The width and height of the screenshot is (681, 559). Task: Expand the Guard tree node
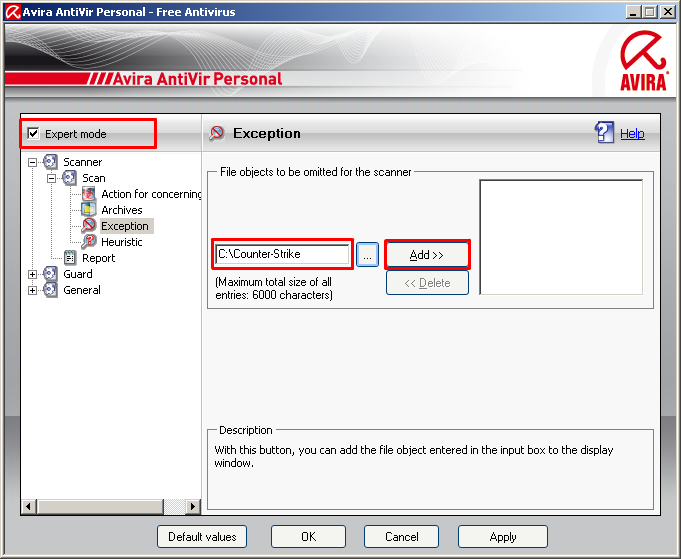pos(32,275)
